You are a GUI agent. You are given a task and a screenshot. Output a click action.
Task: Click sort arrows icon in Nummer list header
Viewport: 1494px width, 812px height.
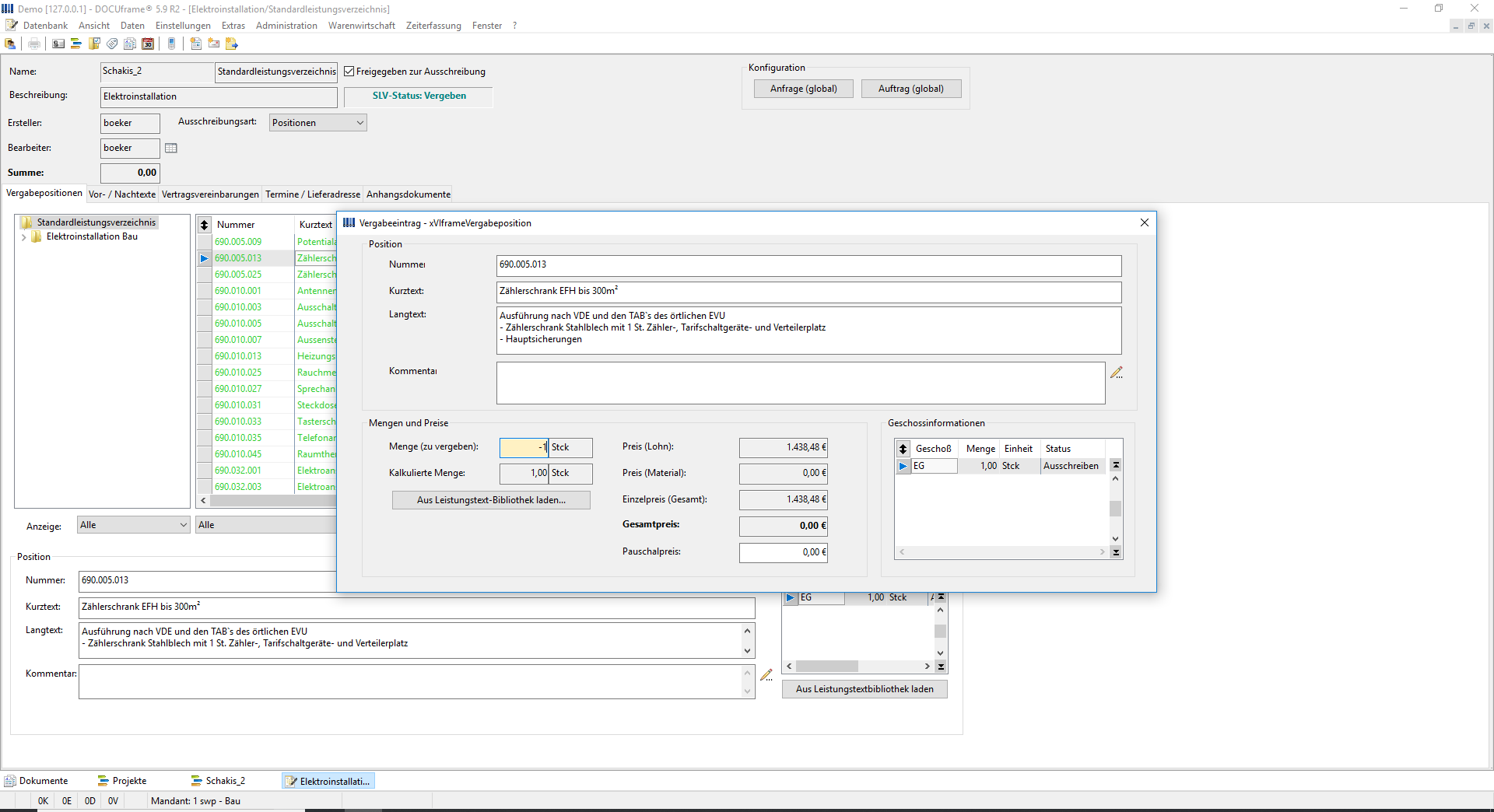205,225
